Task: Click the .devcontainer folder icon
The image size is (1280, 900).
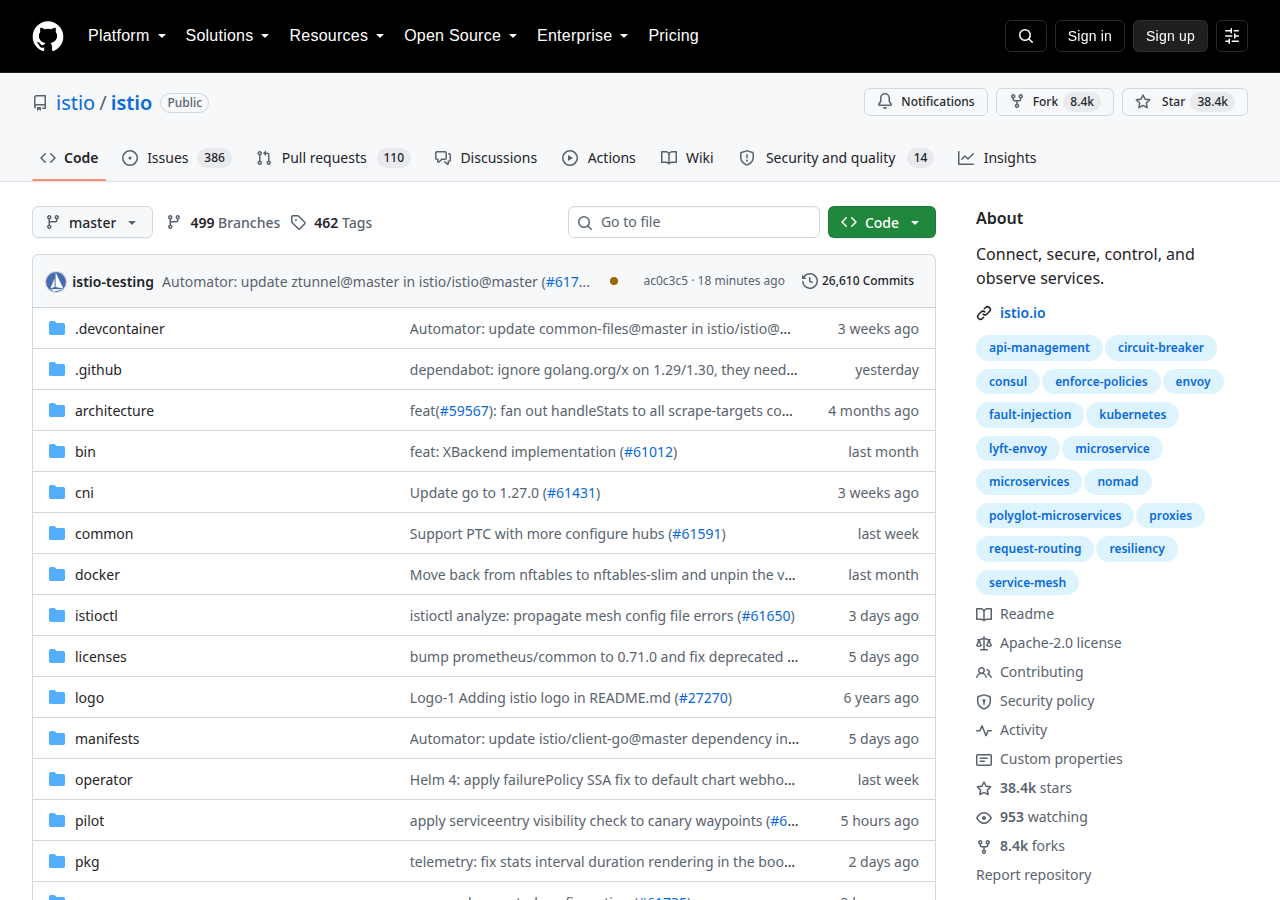Action: (57, 329)
